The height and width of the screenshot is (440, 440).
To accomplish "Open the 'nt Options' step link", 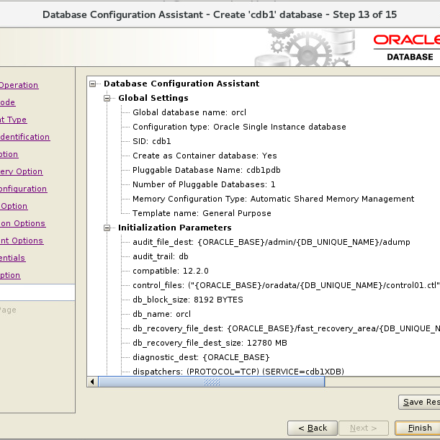I will (x=21, y=241).
